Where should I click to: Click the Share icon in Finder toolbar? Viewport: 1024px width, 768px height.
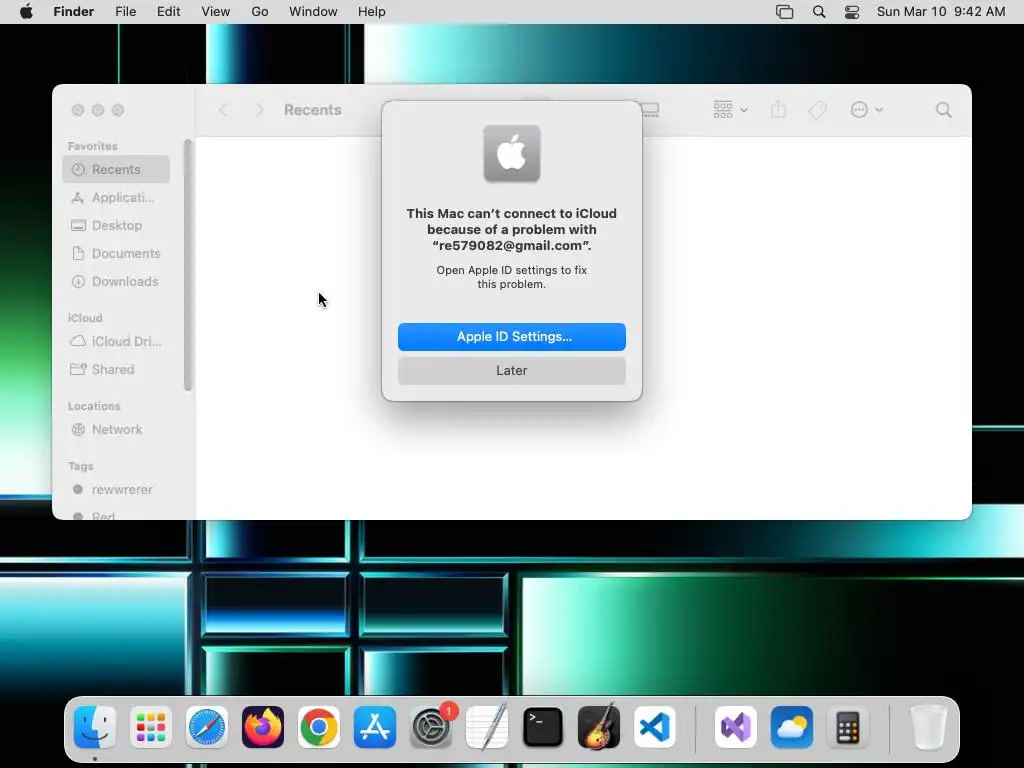pyautogui.click(x=778, y=110)
